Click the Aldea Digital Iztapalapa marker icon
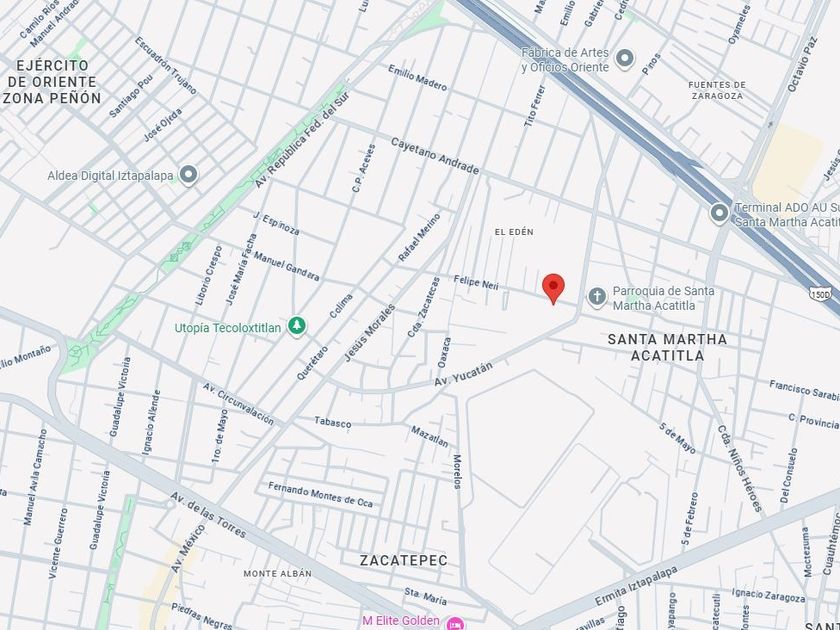Viewport: 840px width, 630px height. click(x=188, y=175)
